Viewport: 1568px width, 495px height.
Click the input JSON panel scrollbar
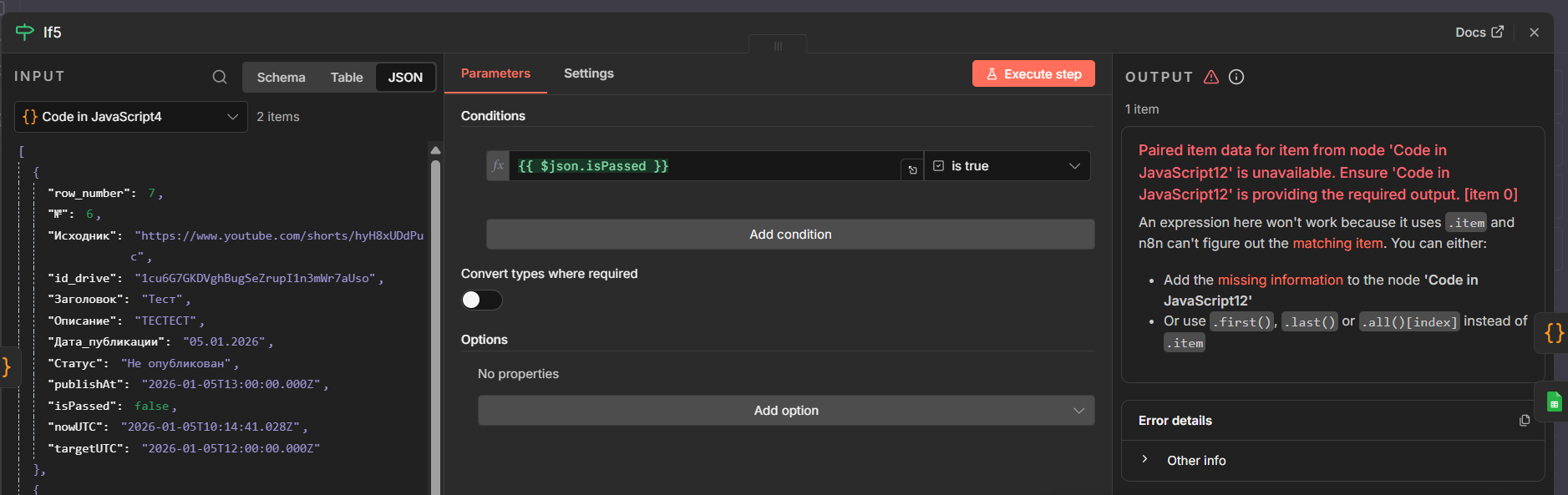pos(435,317)
